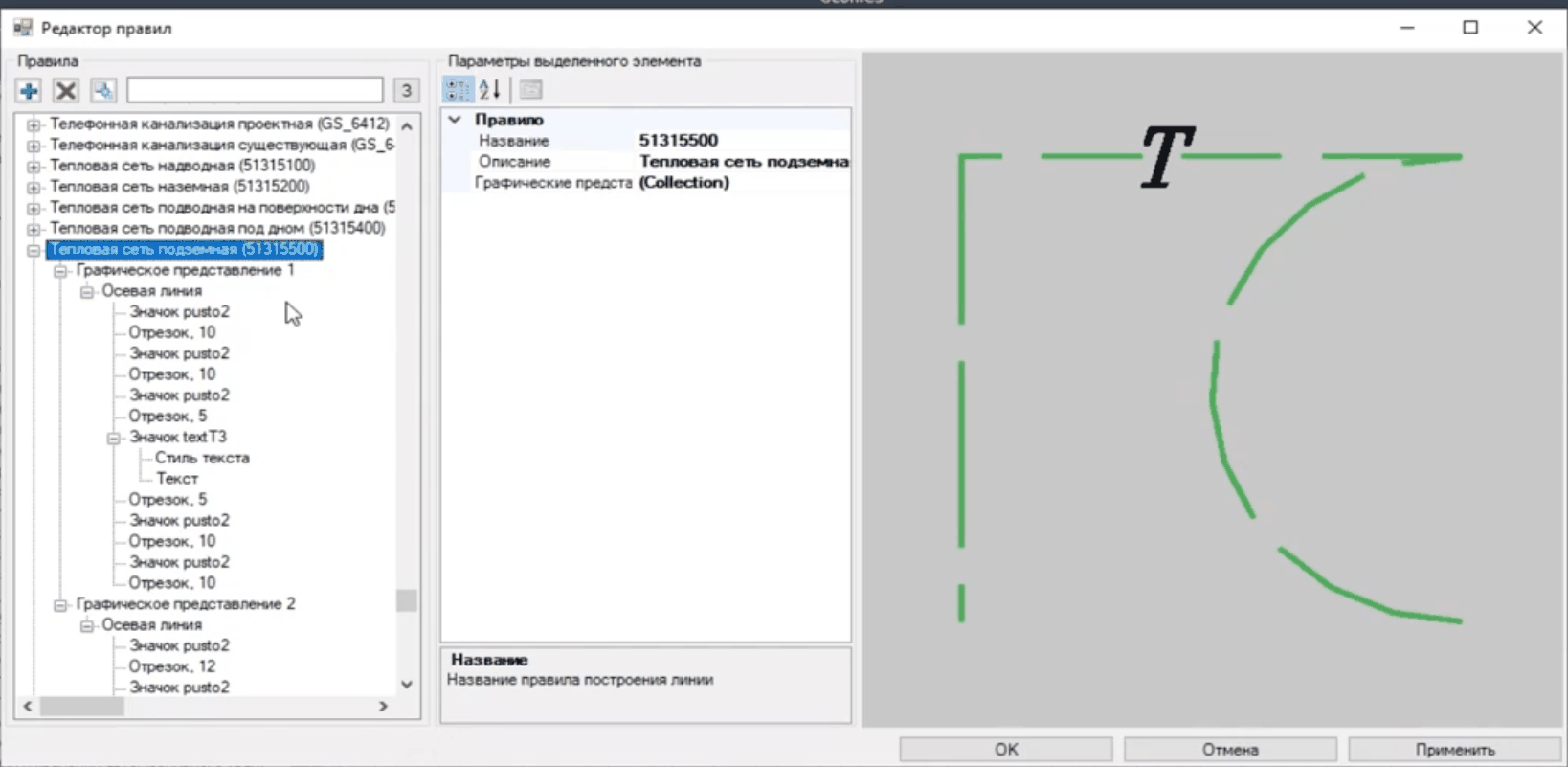Open the property pages icon

(531, 90)
